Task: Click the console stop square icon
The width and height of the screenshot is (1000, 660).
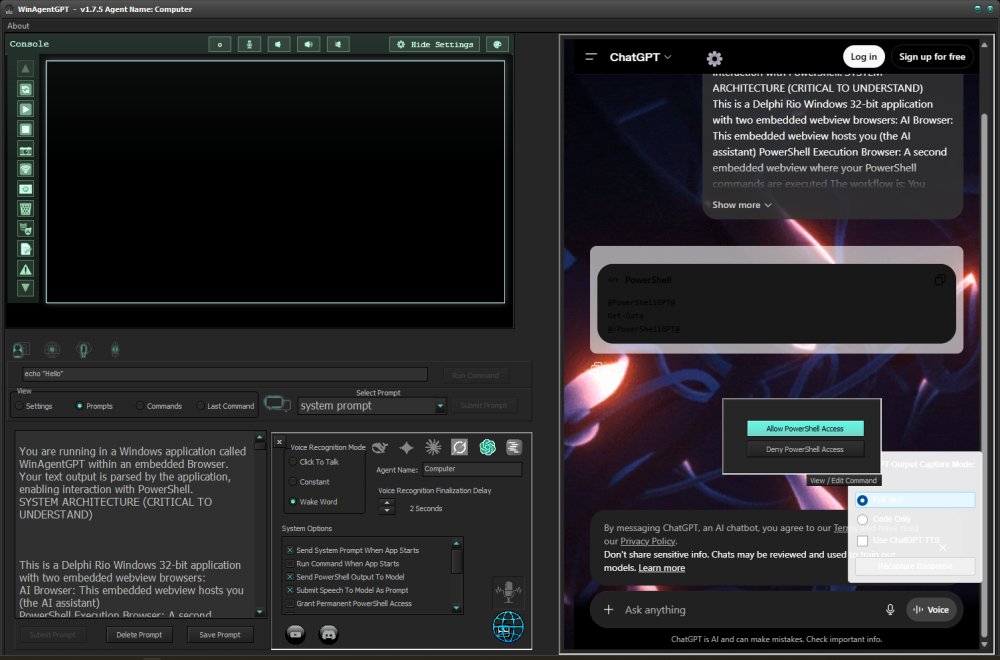Action: [x=26, y=129]
